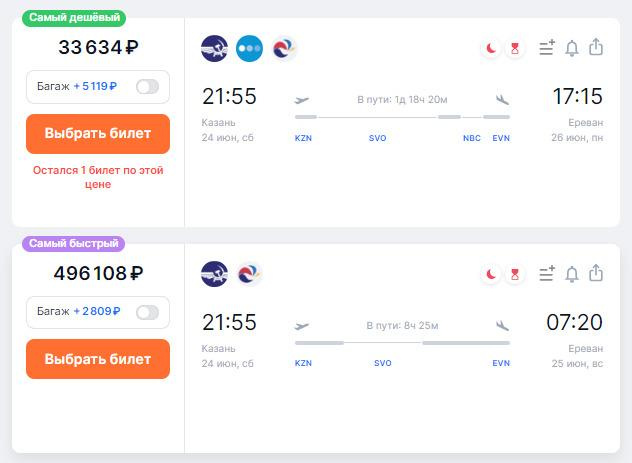Screen dimensions: 632x463
Task: Click the moon icon on the fastest ticket
Action: (491, 274)
